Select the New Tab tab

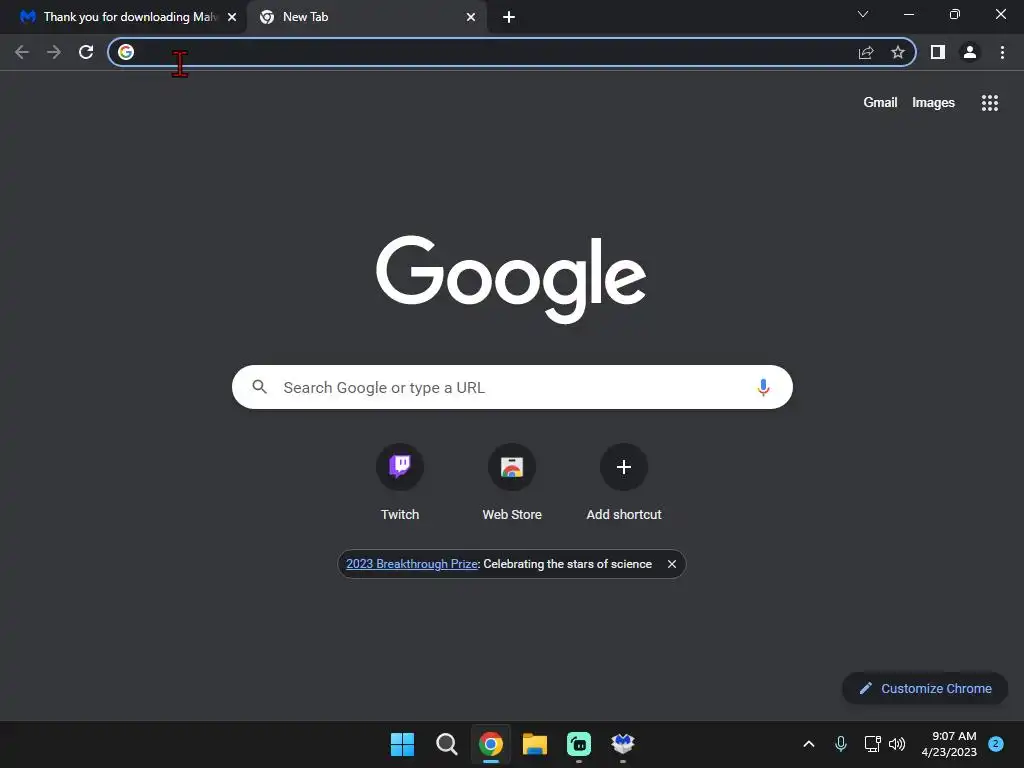tap(366, 17)
